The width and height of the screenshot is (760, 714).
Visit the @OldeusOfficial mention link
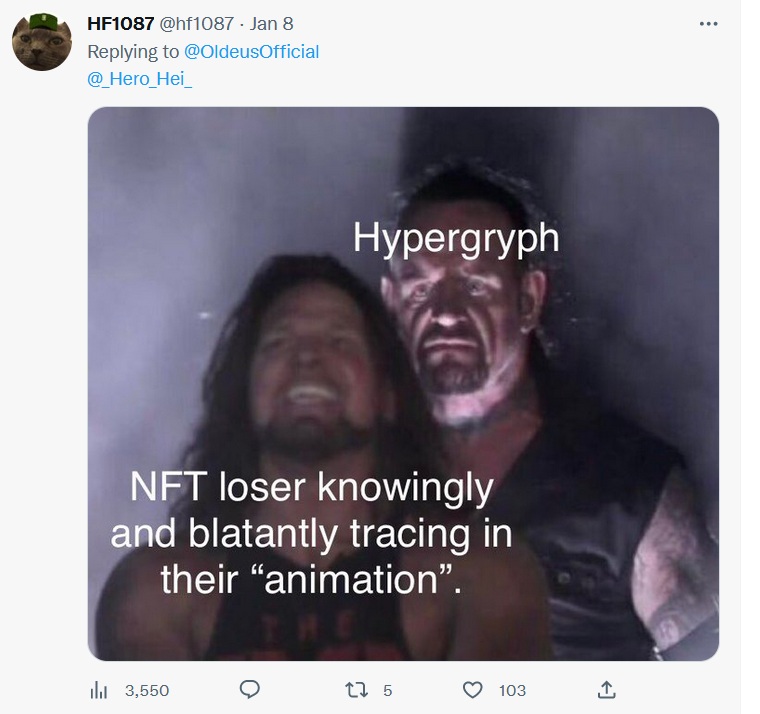coord(251,51)
